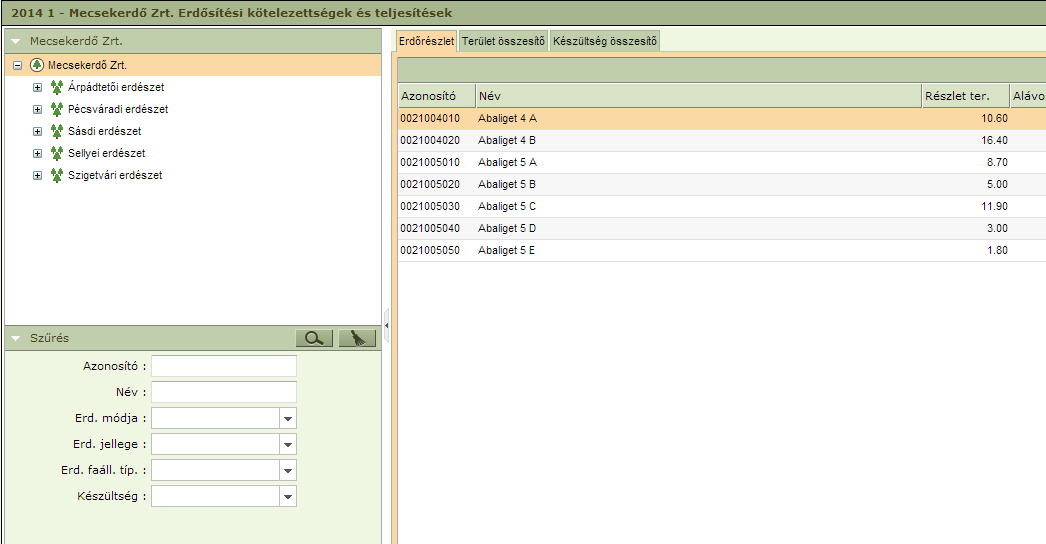Open the Erd. módja dropdown
The width and height of the screenshot is (1046, 544).
[x=288, y=419]
